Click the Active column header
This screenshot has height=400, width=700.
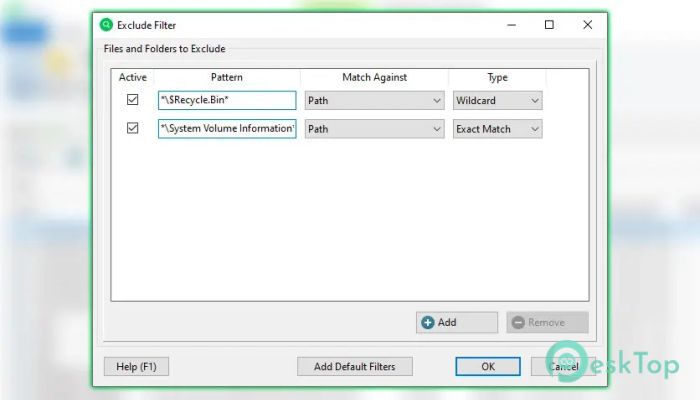(x=133, y=77)
